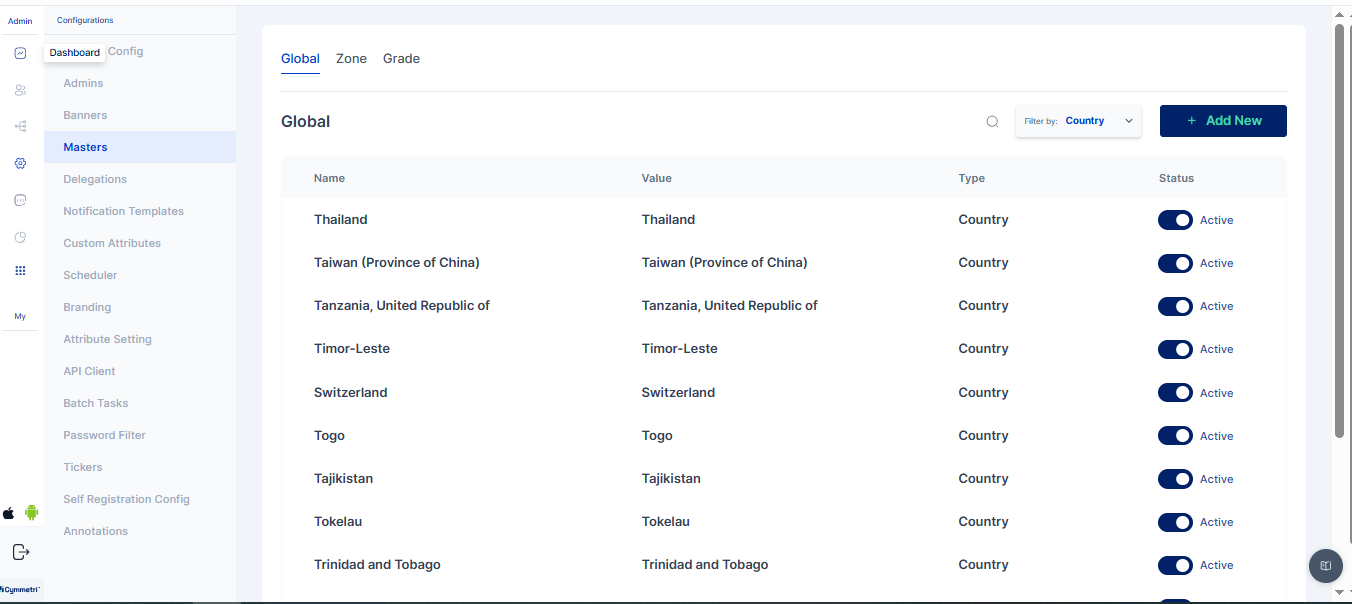The height and width of the screenshot is (604, 1352).
Task: Click Thailand in the Name column
Action: (341, 220)
